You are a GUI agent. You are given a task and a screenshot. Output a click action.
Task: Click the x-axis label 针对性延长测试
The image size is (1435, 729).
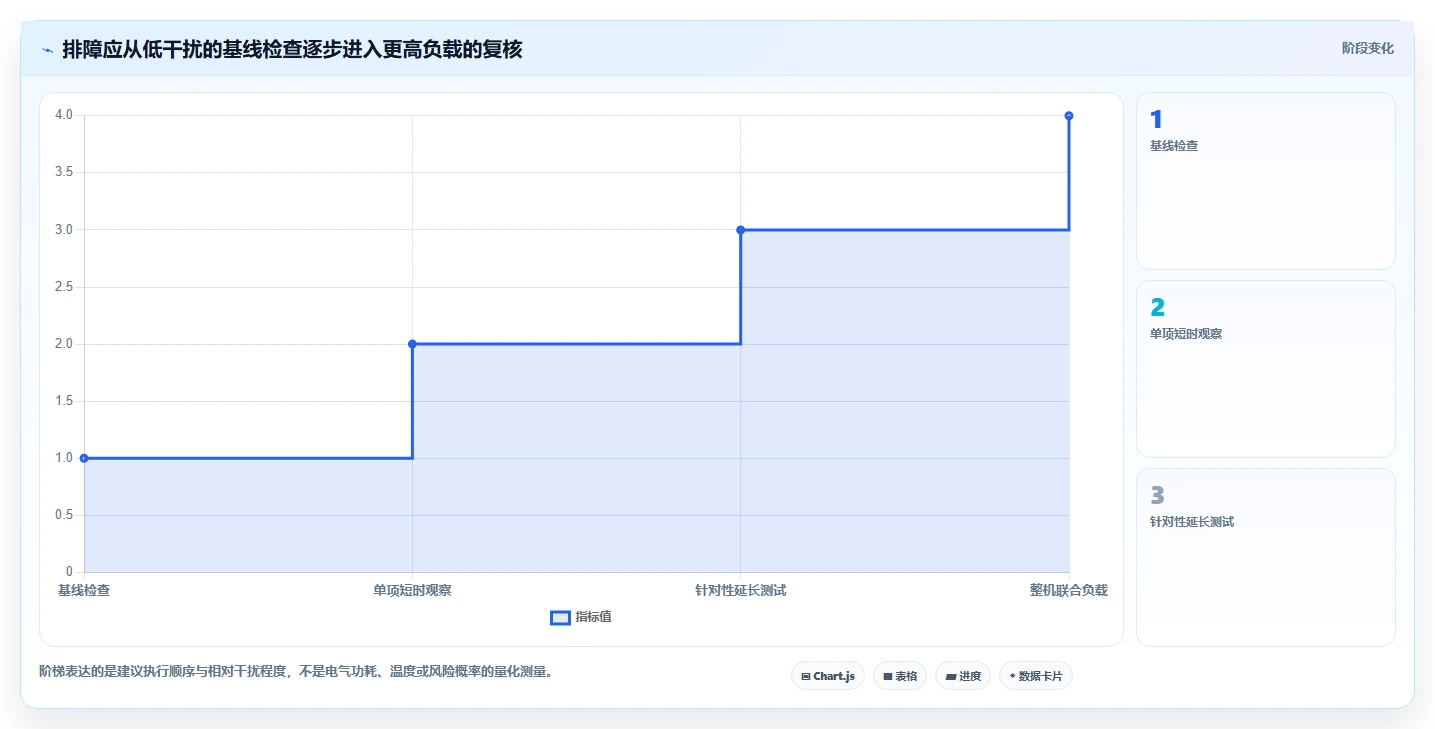click(741, 590)
